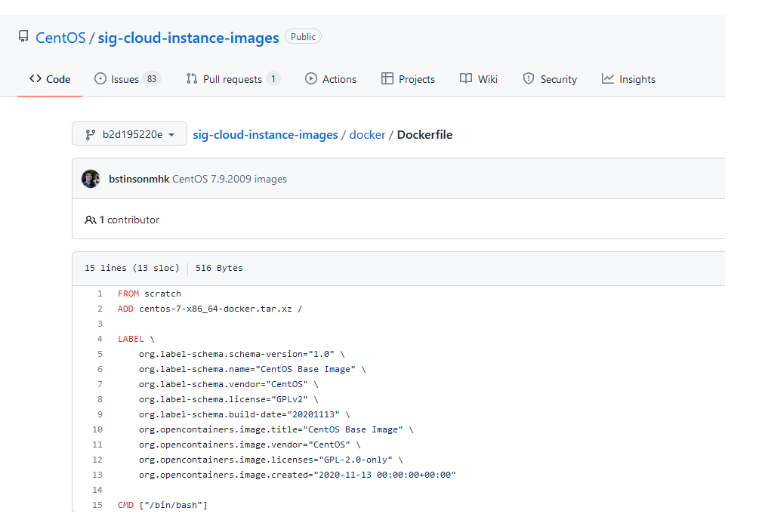Click the Issues count badge 83
The height and width of the screenshot is (517, 761).
click(x=152, y=79)
